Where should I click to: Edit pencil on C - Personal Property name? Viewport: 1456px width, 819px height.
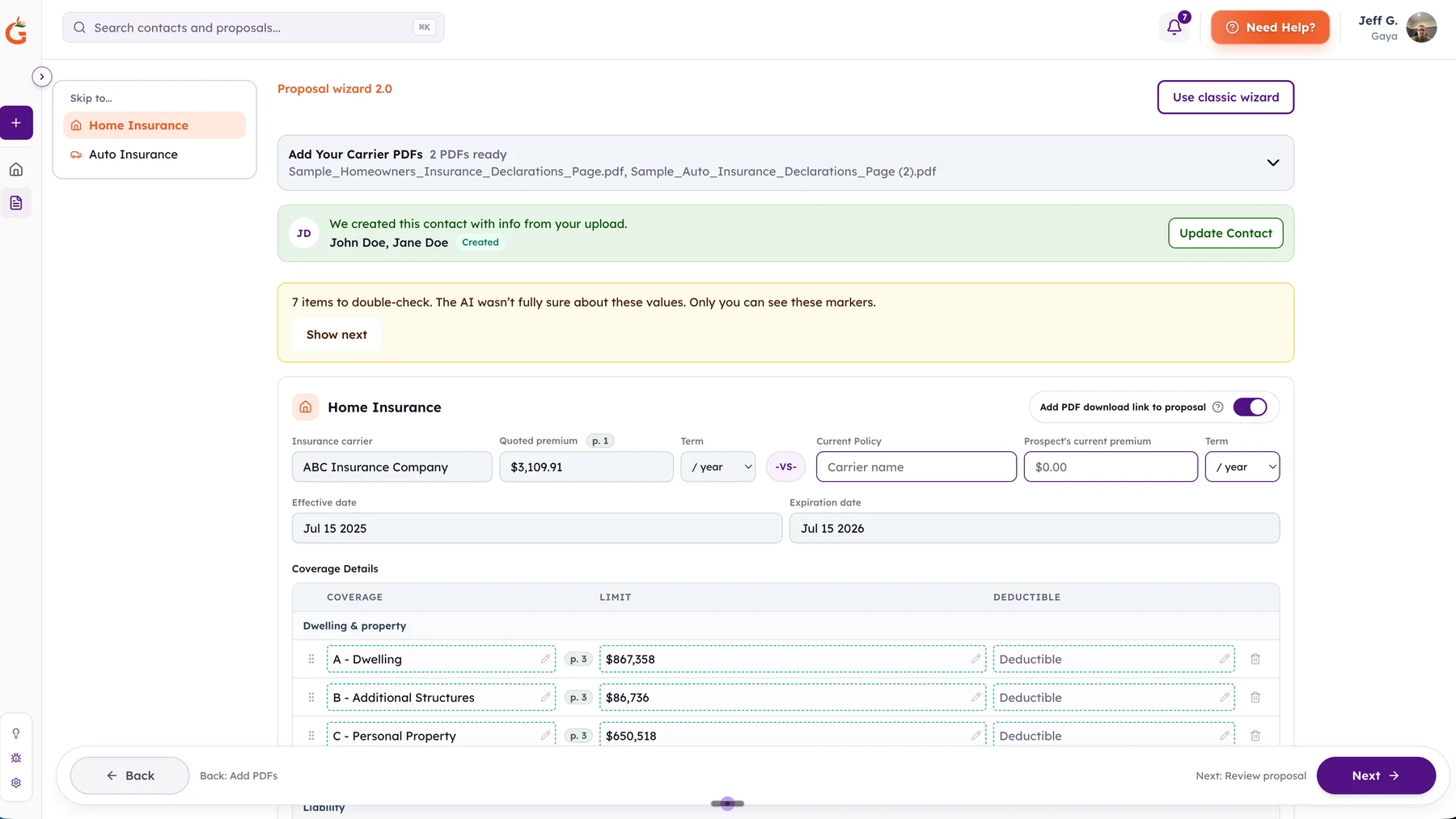546,736
